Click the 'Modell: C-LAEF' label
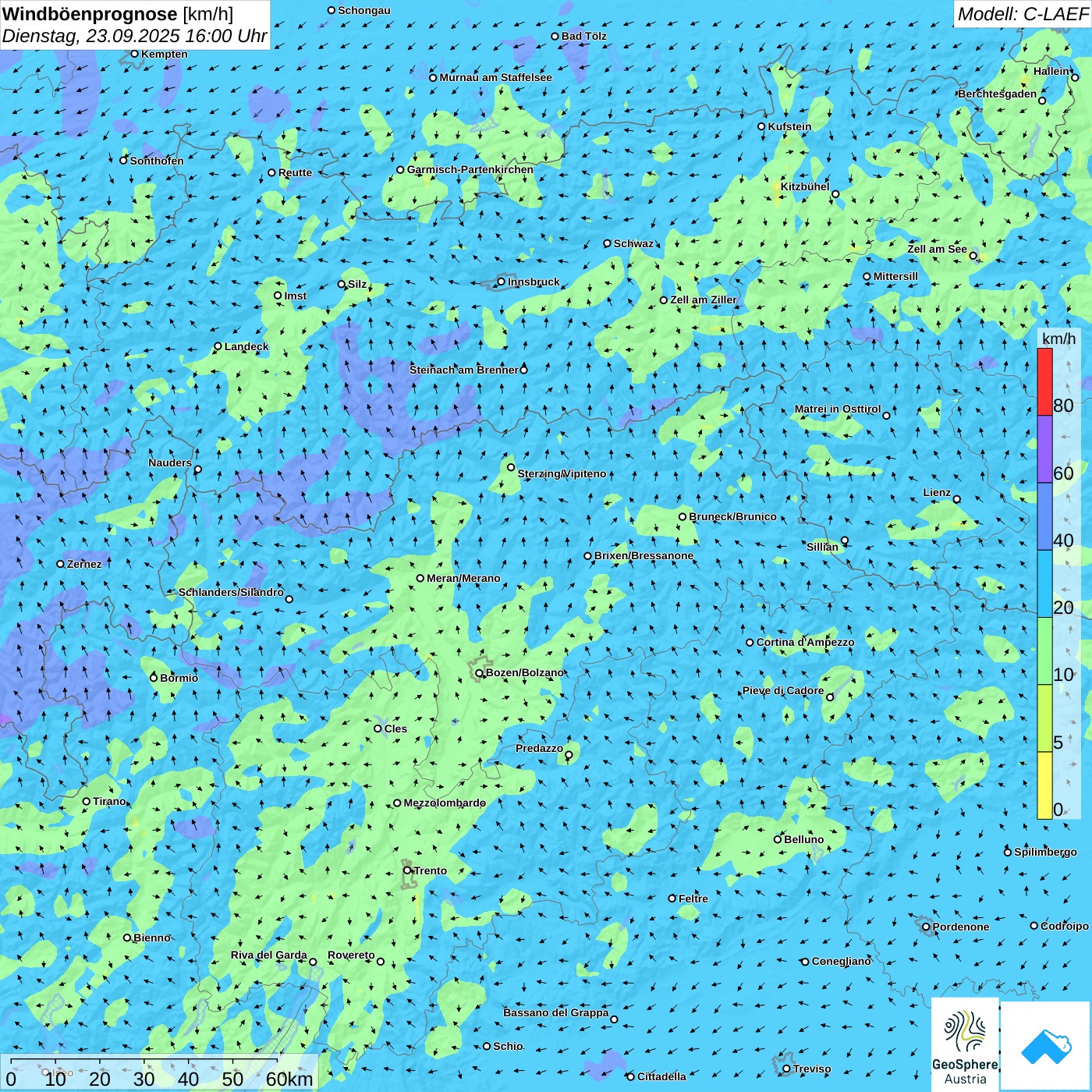Image resolution: width=1092 pixels, height=1092 pixels. click(x=1023, y=13)
